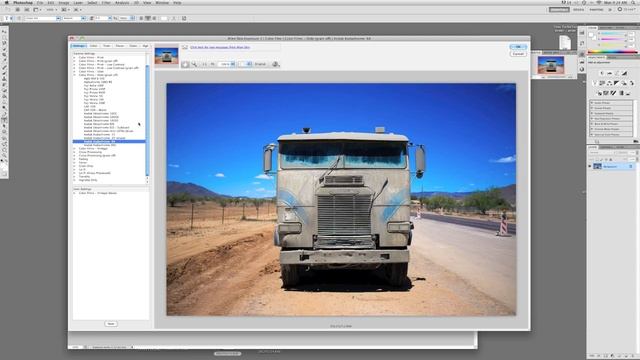
Task: Hide the Background layer eye icon
Action: (590, 166)
